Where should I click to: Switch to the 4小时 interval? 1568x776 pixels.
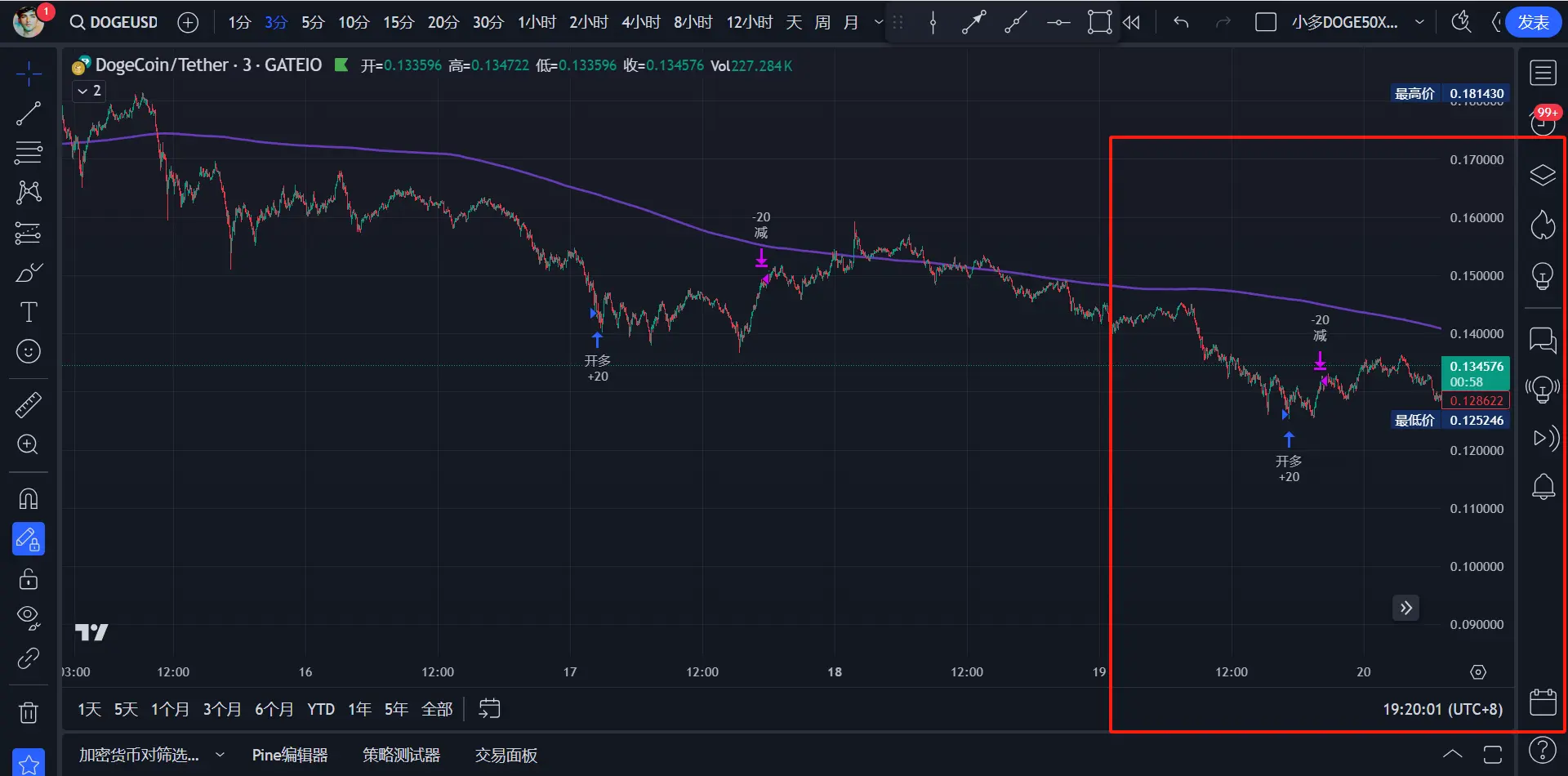click(x=641, y=22)
